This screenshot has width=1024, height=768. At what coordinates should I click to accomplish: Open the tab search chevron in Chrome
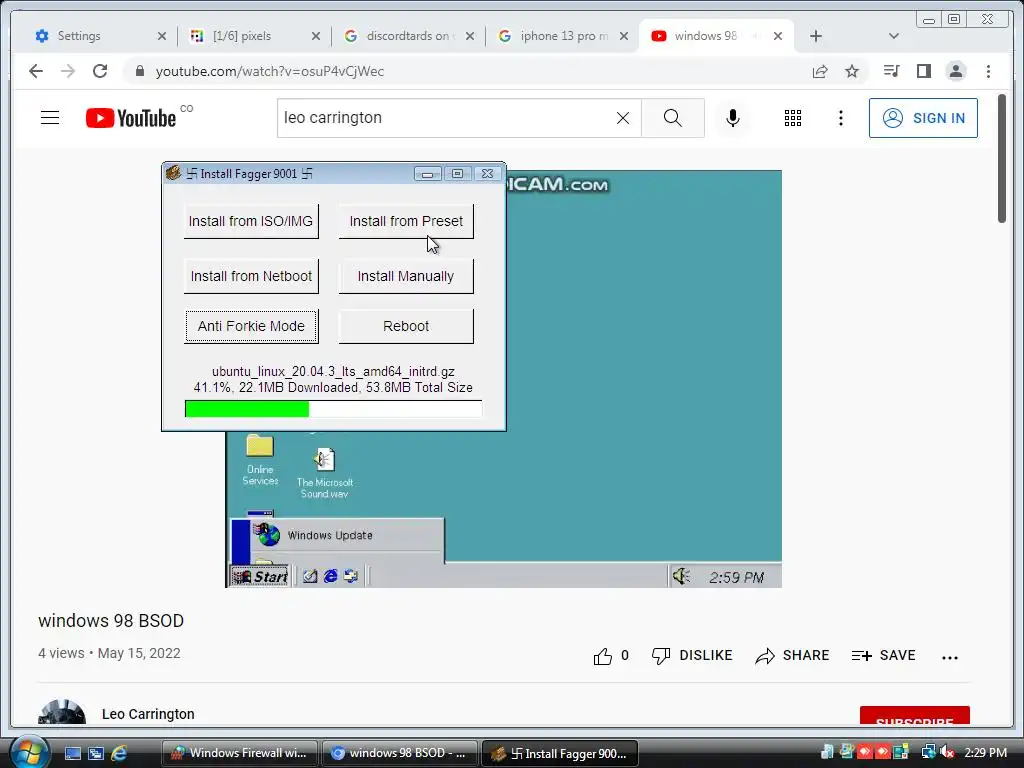pos(894,36)
